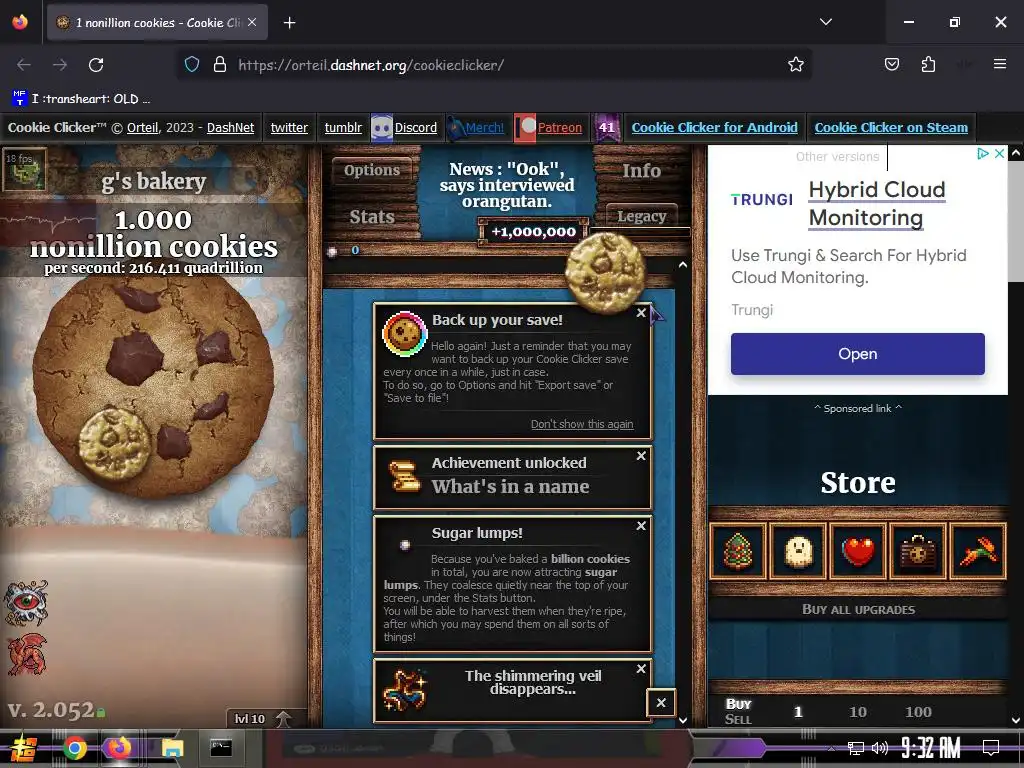Viewport: 1024px width, 768px height.
Task: Save to Pocket icon
Action: click(891, 65)
